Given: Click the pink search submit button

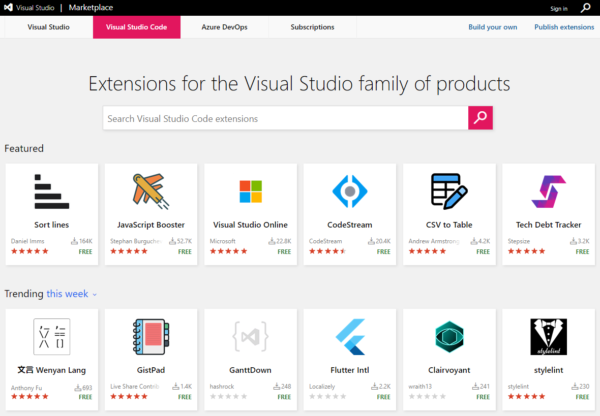Looking at the screenshot, I should (480, 118).
